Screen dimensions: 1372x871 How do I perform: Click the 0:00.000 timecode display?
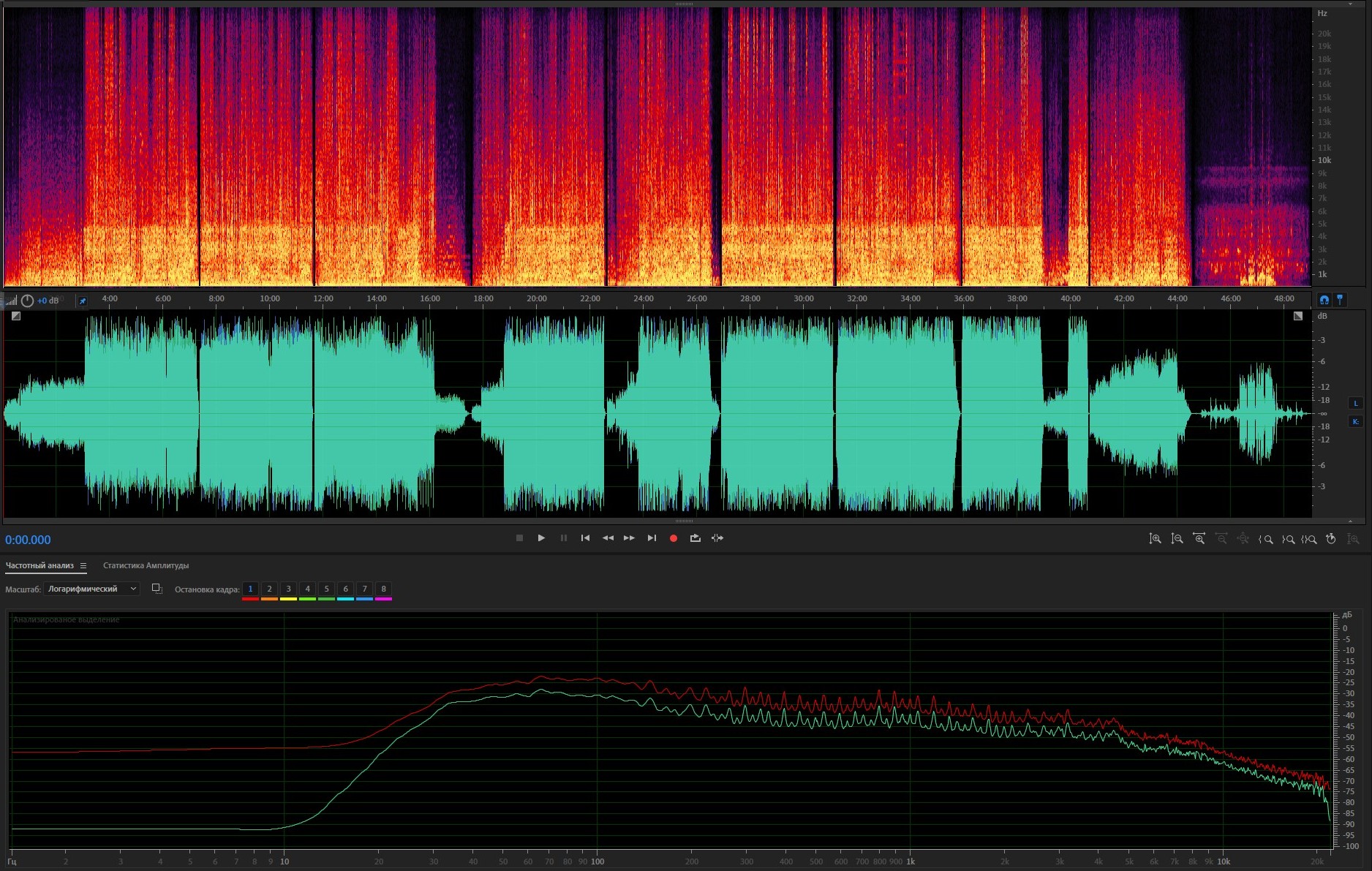tap(28, 540)
